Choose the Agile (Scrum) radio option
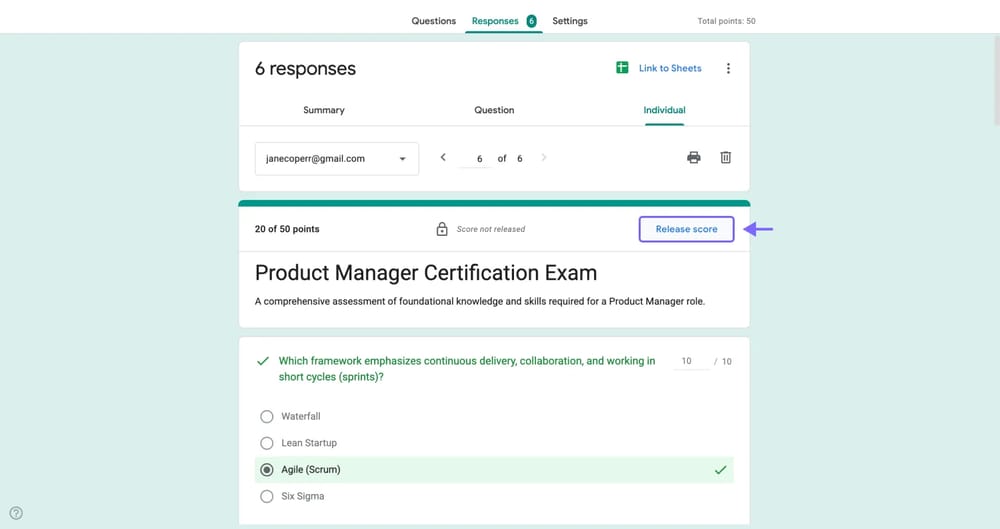1000x529 pixels. pos(267,470)
